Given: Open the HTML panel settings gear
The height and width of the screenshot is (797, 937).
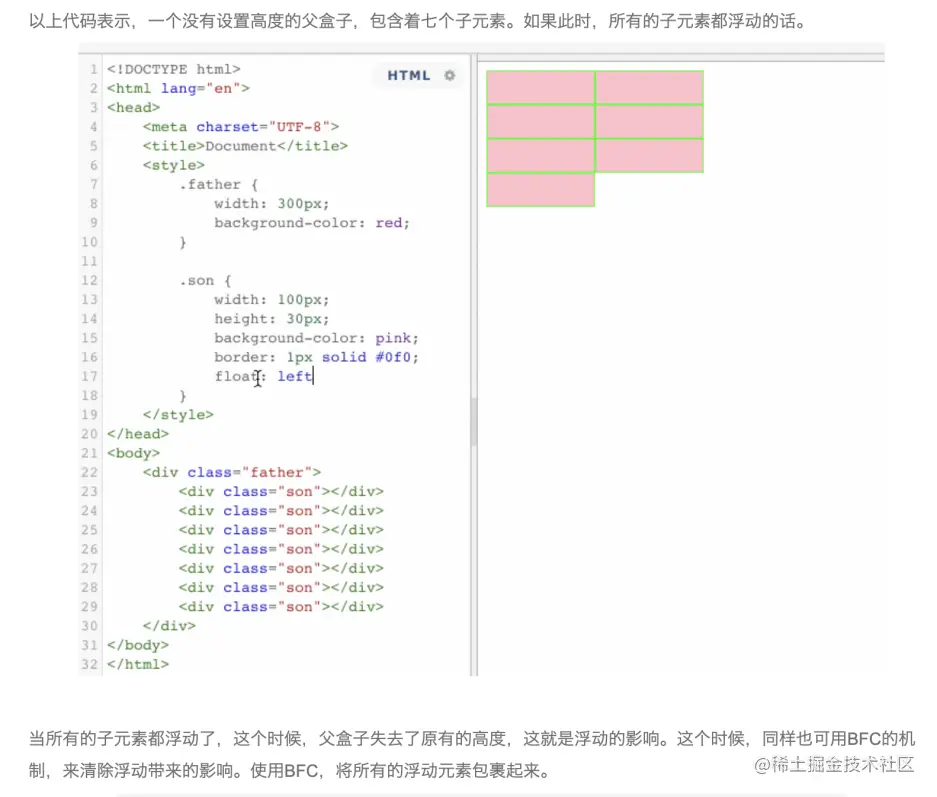Looking at the screenshot, I should pos(449,75).
